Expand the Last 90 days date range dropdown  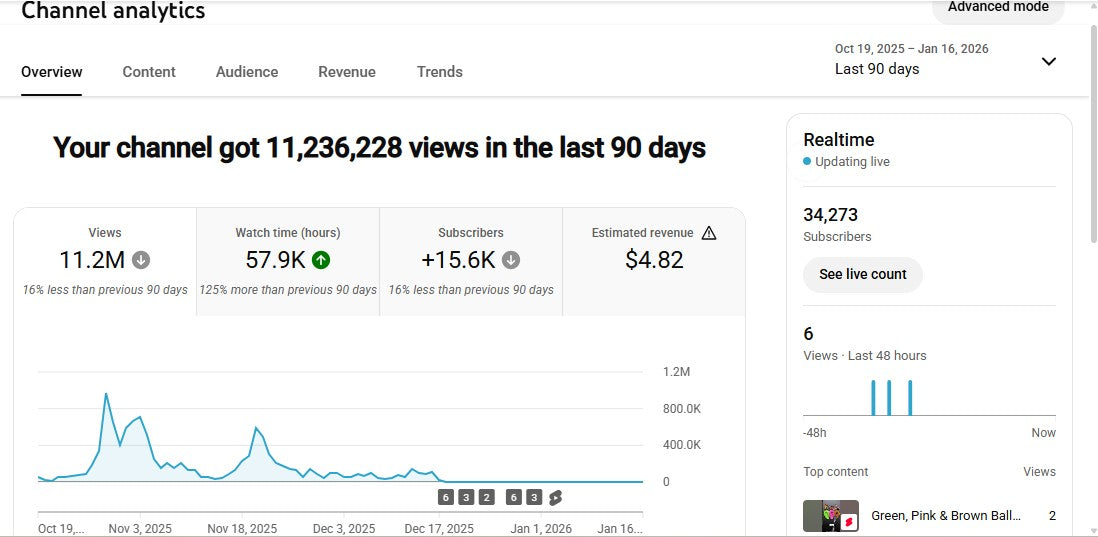click(877, 69)
